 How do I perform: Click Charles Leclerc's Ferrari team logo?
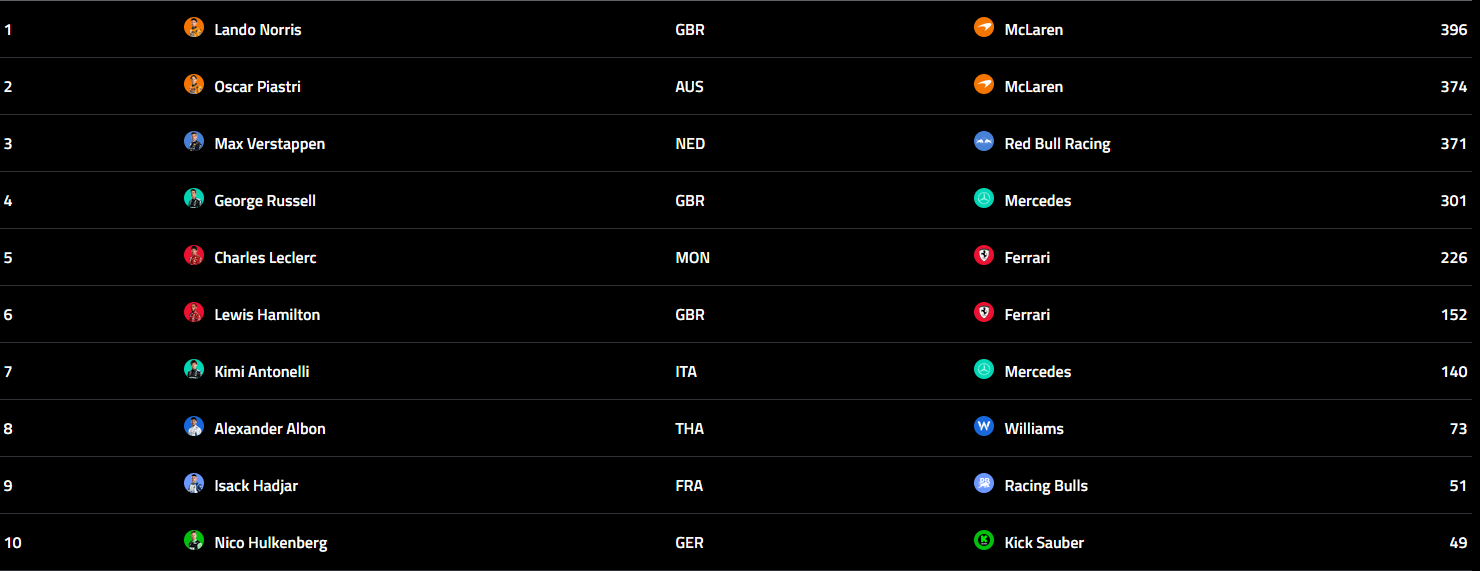tap(984, 256)
